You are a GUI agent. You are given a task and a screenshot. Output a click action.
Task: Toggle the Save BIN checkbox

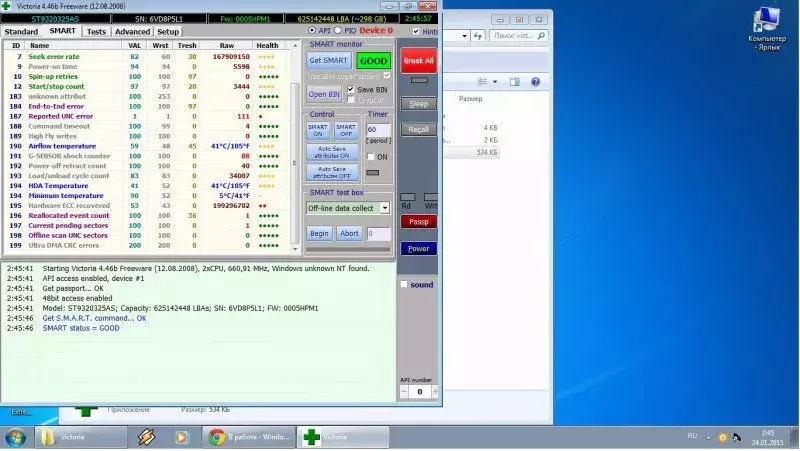coord(351,89)
